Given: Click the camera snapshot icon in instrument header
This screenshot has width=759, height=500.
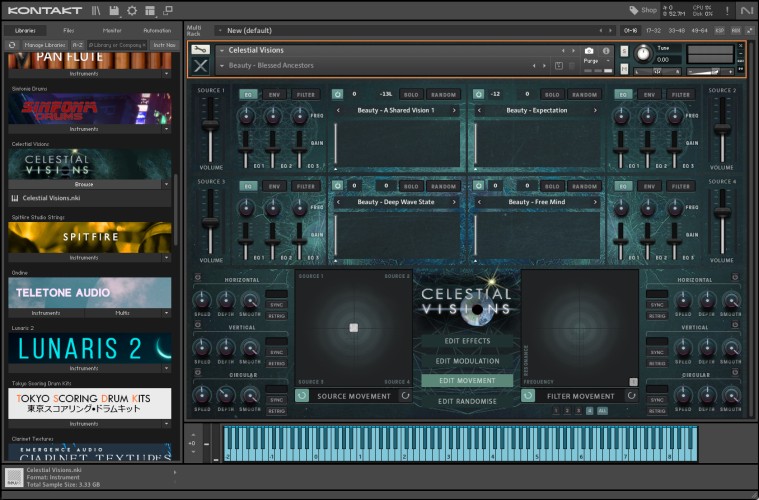Looking at the screenshot, I should (589, 50).
